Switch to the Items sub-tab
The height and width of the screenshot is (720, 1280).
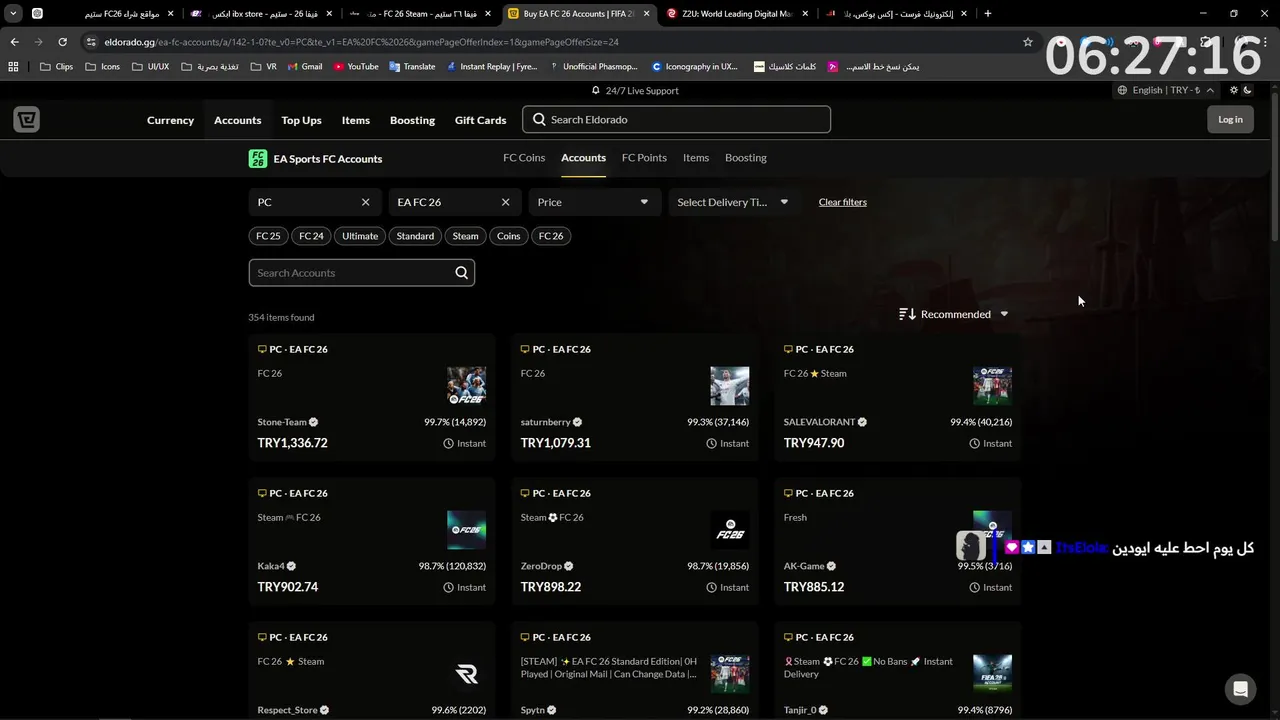(x=696, y=158)
